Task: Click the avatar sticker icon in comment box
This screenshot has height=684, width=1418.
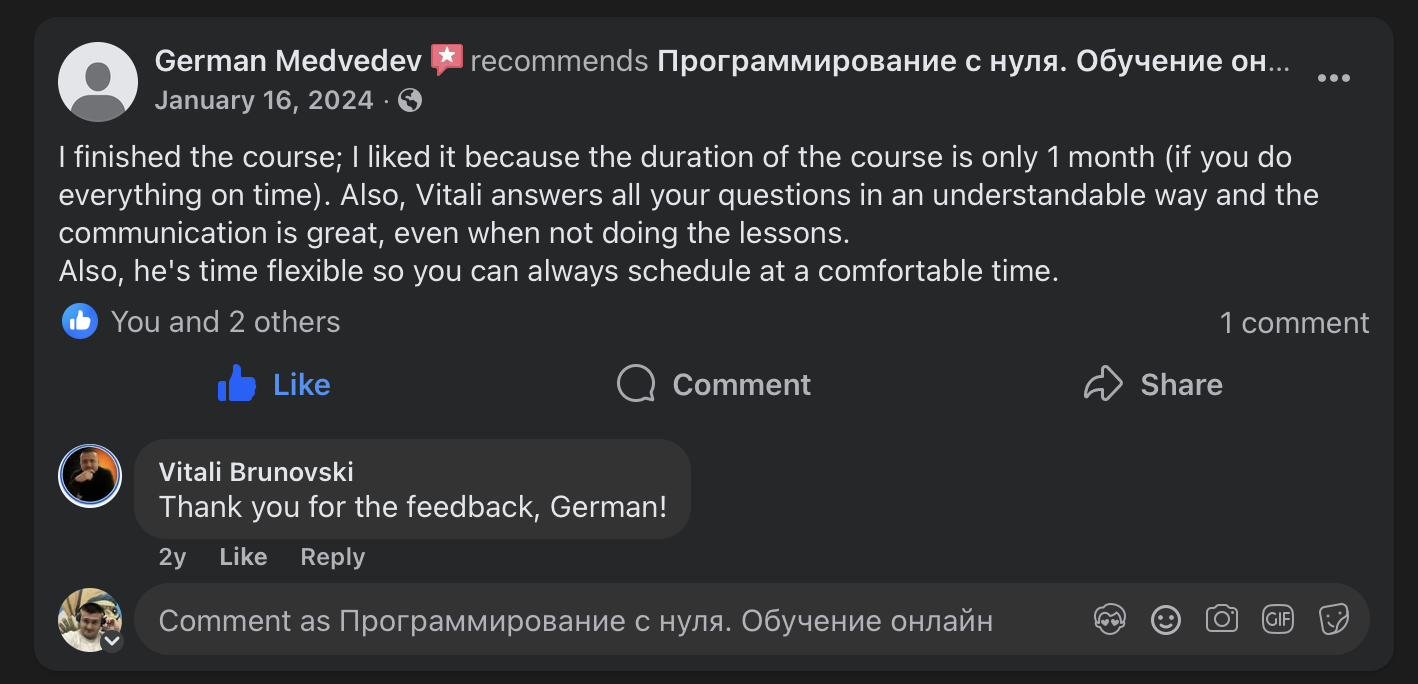Action: (1110, 620)
